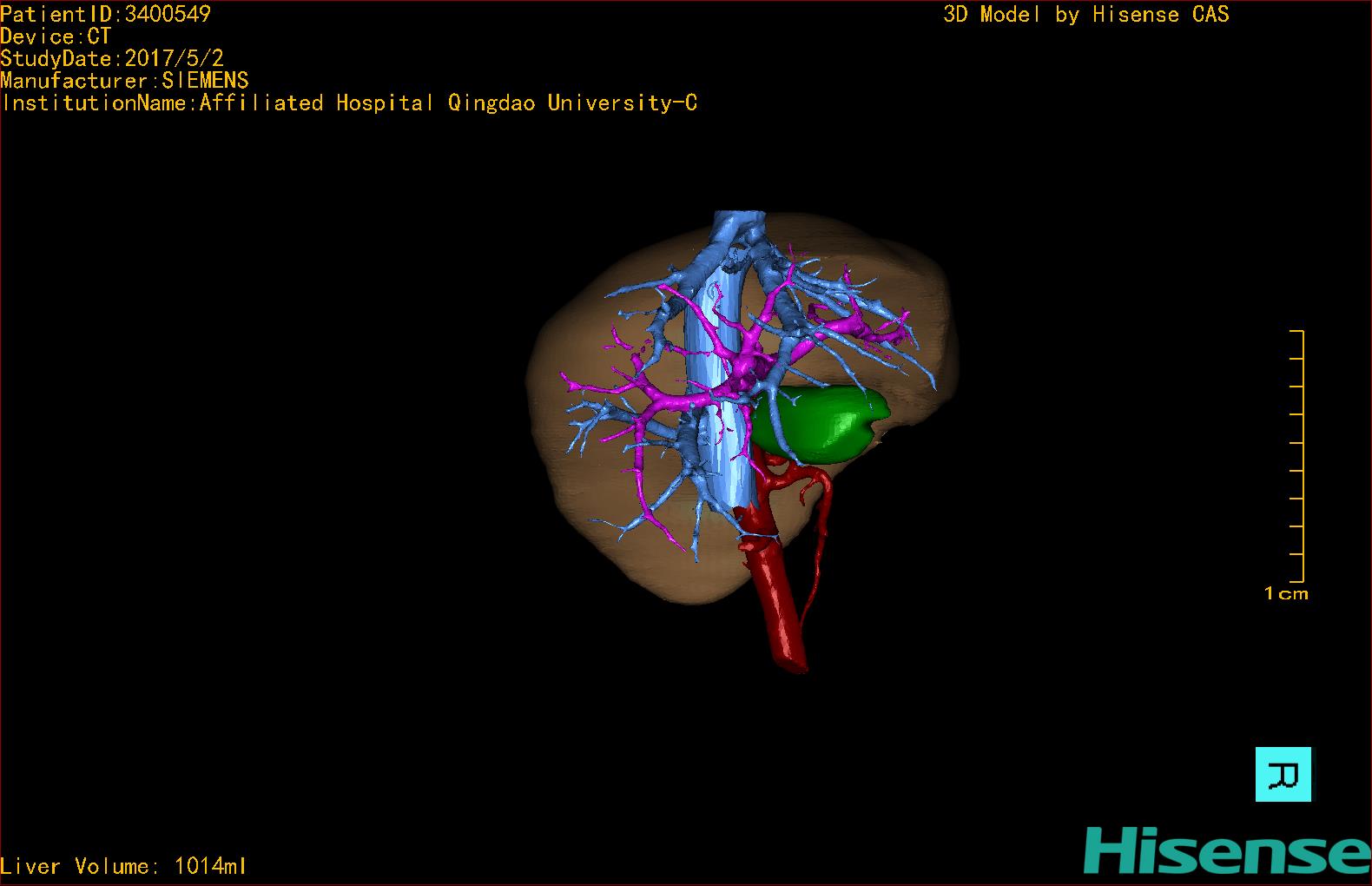1372x886 pixels.
Task: Click the '3D Model by Hisense CAS' title
Action: pos(1086,15)
